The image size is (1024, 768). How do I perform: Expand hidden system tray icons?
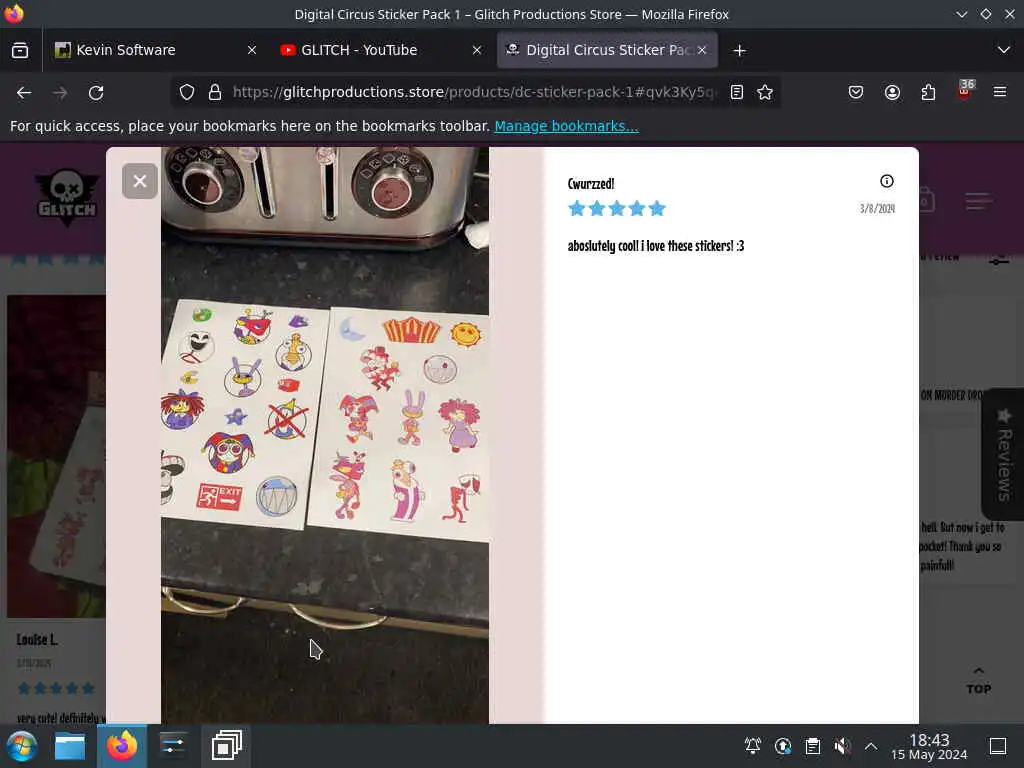(871, 746)
